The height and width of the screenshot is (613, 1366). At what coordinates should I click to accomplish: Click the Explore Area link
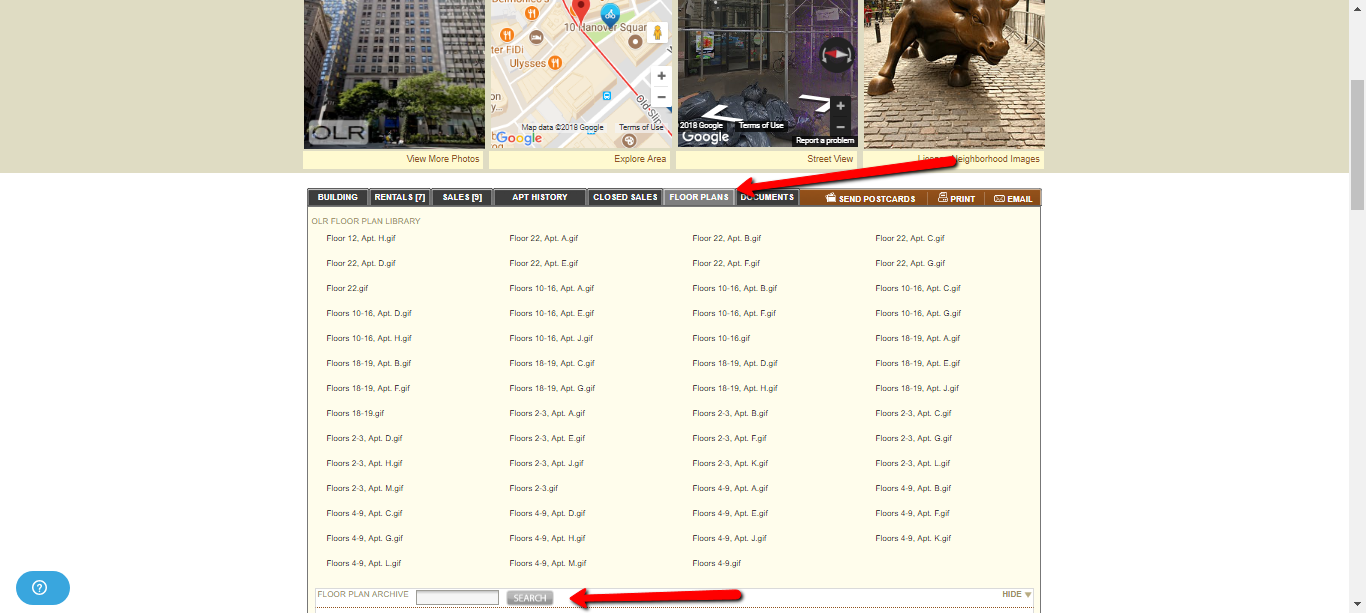coord(640,159)
